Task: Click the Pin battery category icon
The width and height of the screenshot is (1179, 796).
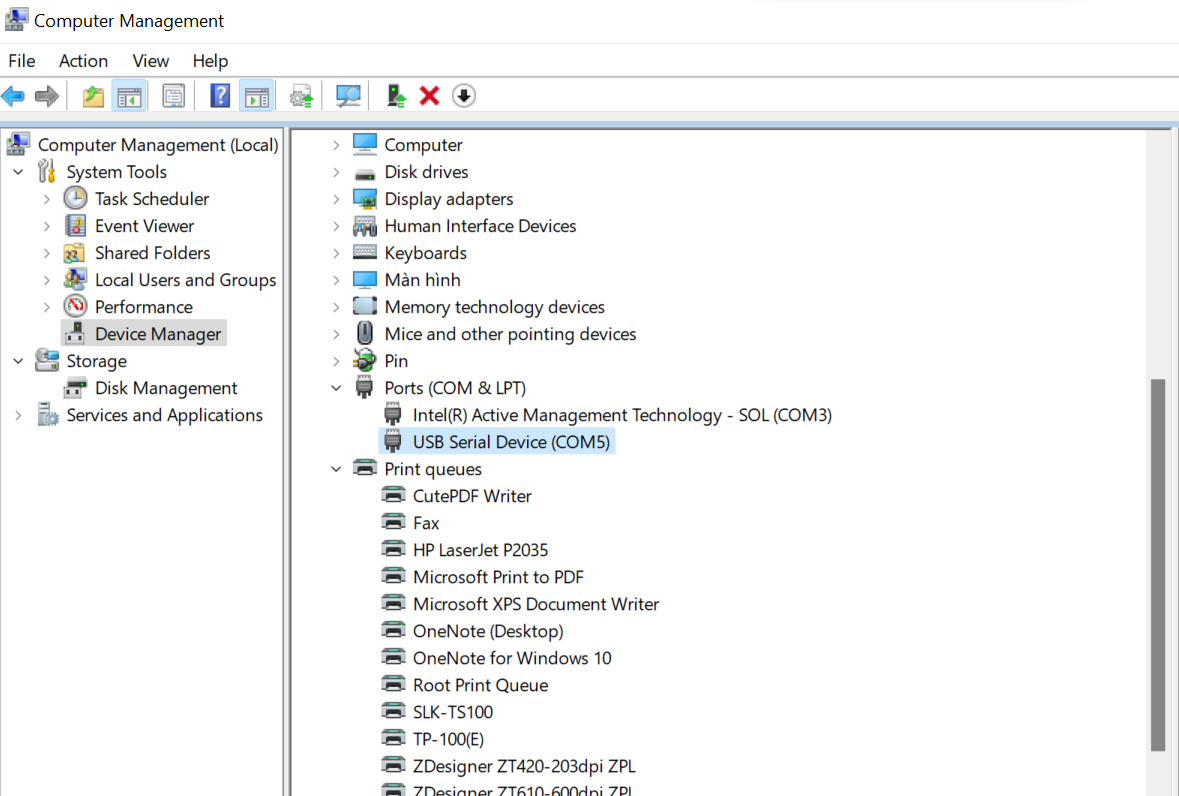Action: pos(365,360)
